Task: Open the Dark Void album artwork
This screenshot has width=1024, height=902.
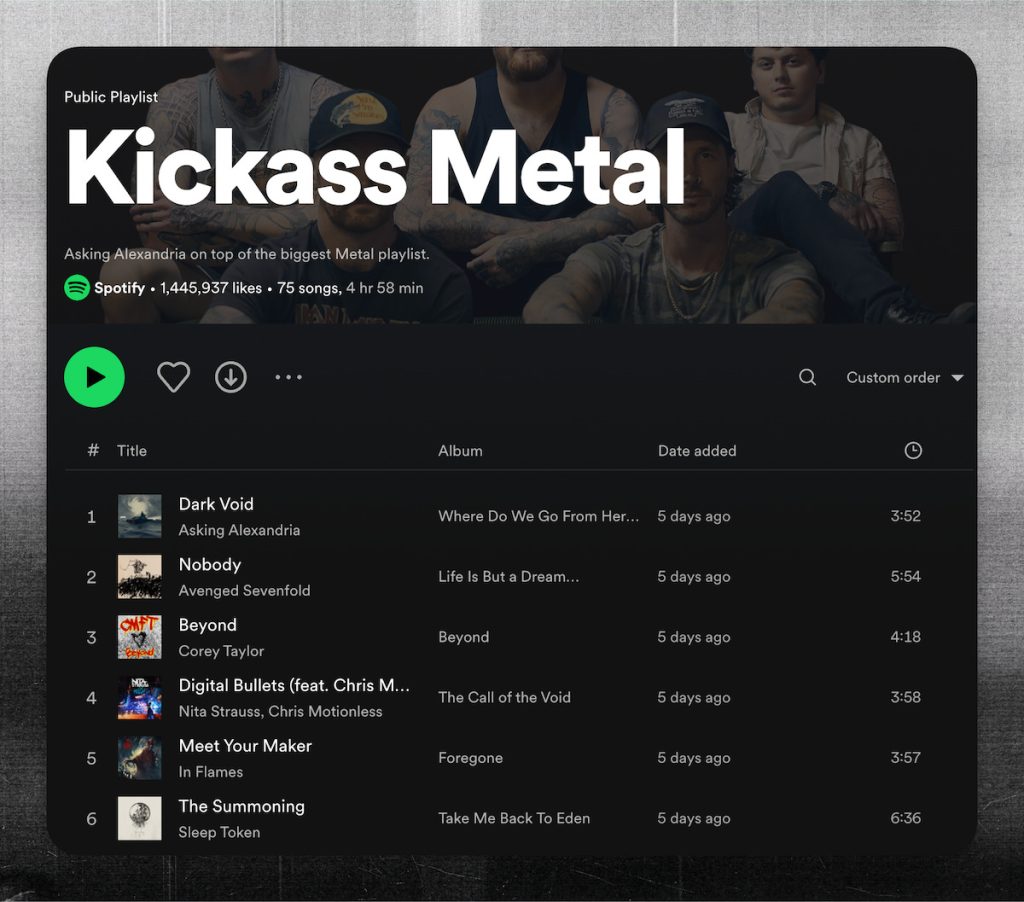Action: 139,517
